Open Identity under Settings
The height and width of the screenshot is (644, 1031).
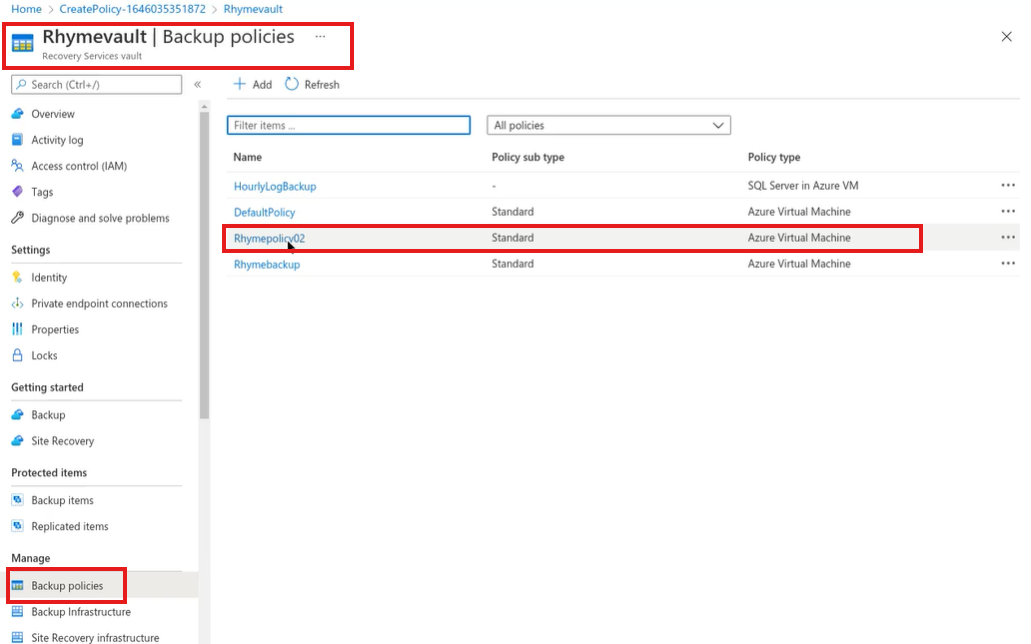click(x=49, y=278)
